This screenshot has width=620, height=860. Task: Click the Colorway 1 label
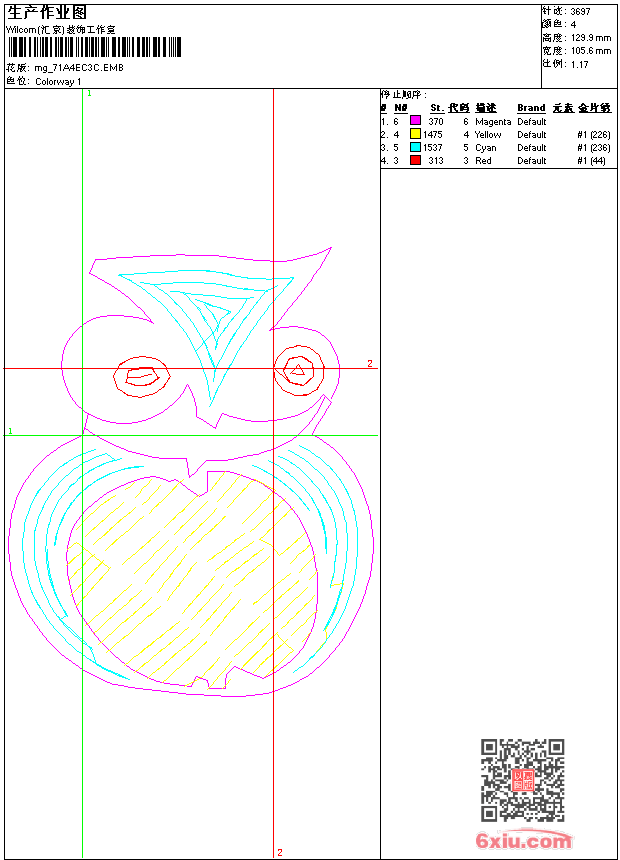[x=58, y=82]
